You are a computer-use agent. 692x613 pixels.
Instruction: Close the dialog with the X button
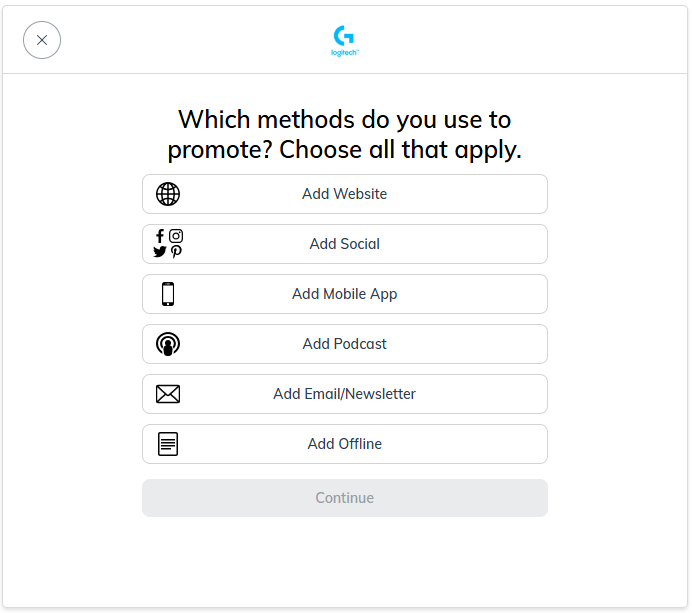coord(42,40)
